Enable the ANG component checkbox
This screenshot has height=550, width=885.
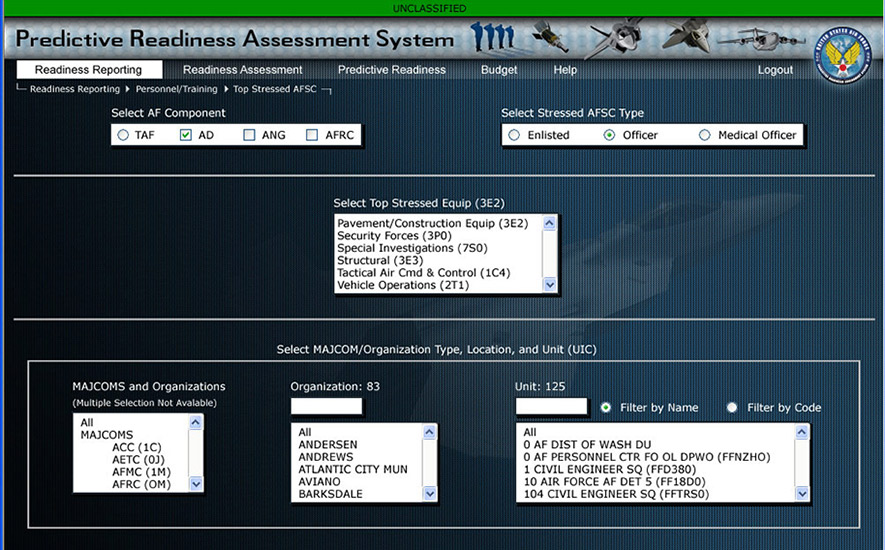249,135
